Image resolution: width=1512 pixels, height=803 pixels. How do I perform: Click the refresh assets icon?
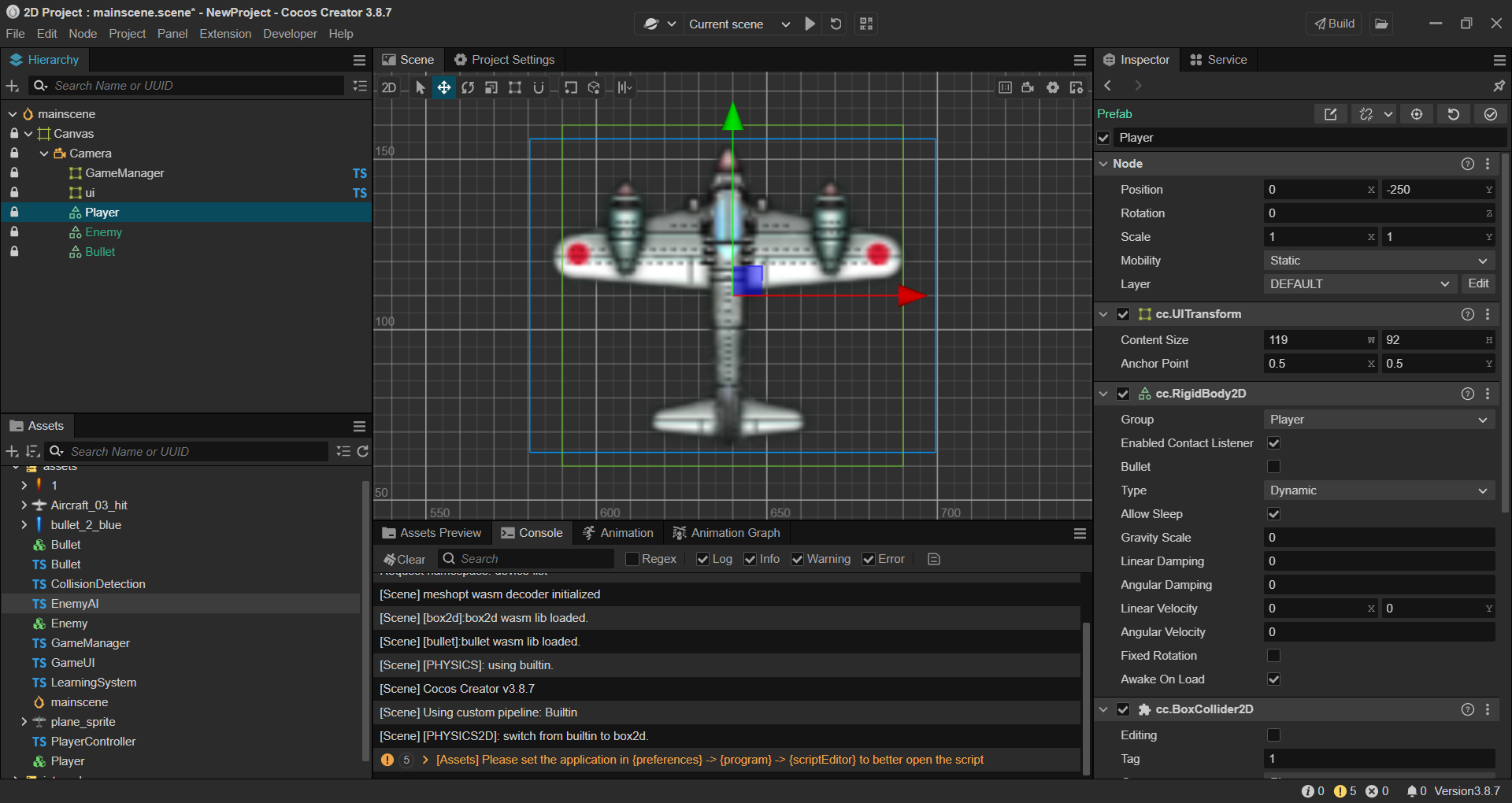(363, 451)
